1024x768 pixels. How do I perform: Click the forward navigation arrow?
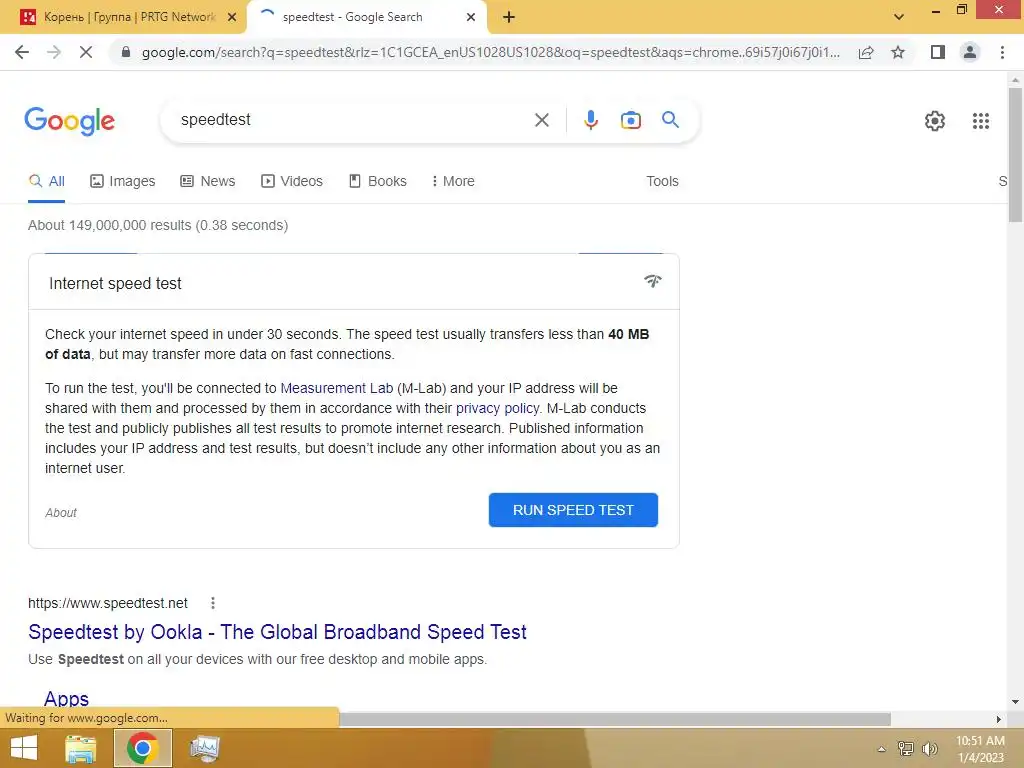[x=54, y=52]
